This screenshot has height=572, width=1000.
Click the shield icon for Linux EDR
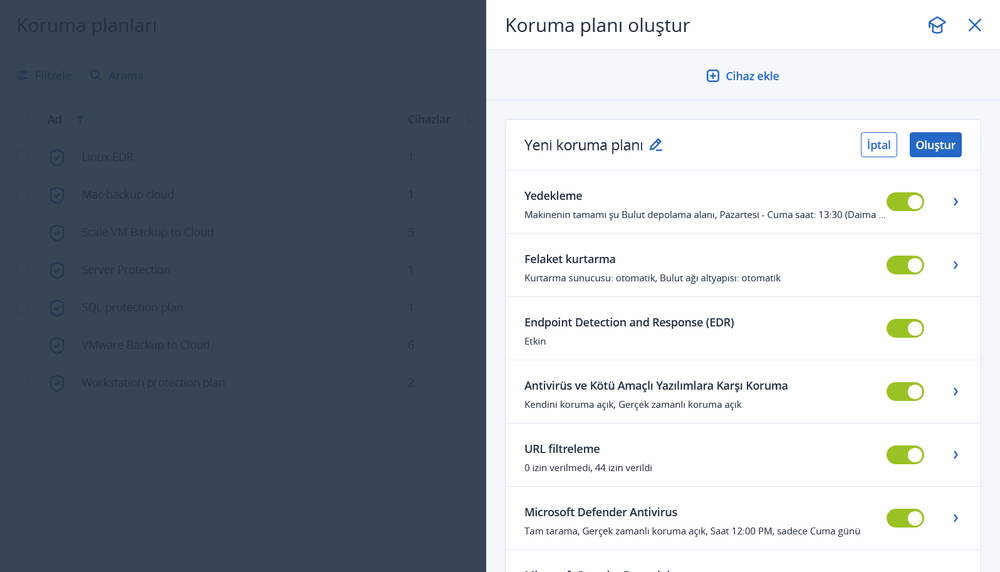pyautogui.click(x=57, y=157)
